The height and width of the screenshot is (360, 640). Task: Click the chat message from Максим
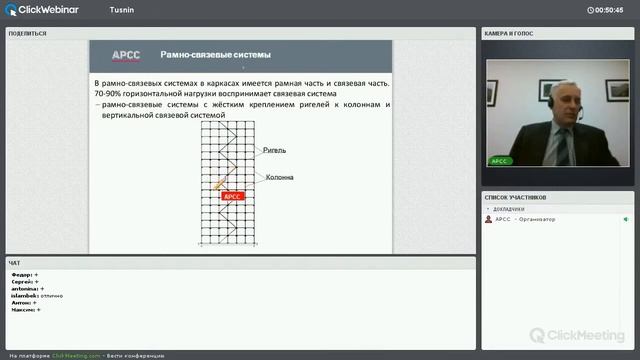tap(26, 310)
